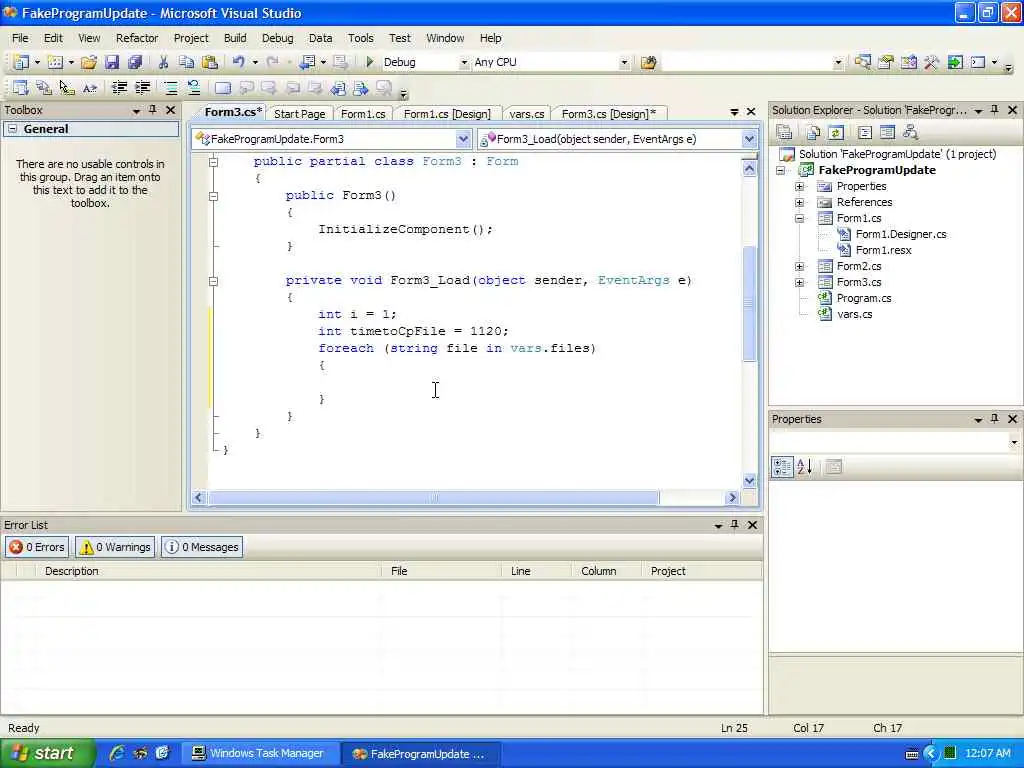Switch to Windows Task Manager taskbar button
This screenshot has width=1024, height=768.
260,753
